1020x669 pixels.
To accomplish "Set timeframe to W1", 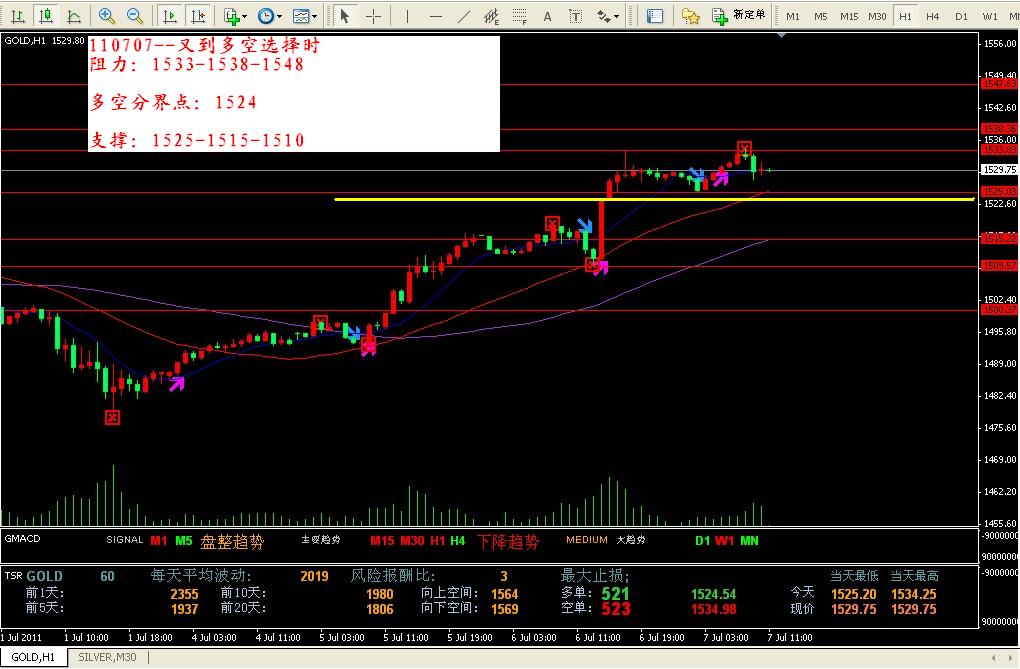I will pos(990,16).
